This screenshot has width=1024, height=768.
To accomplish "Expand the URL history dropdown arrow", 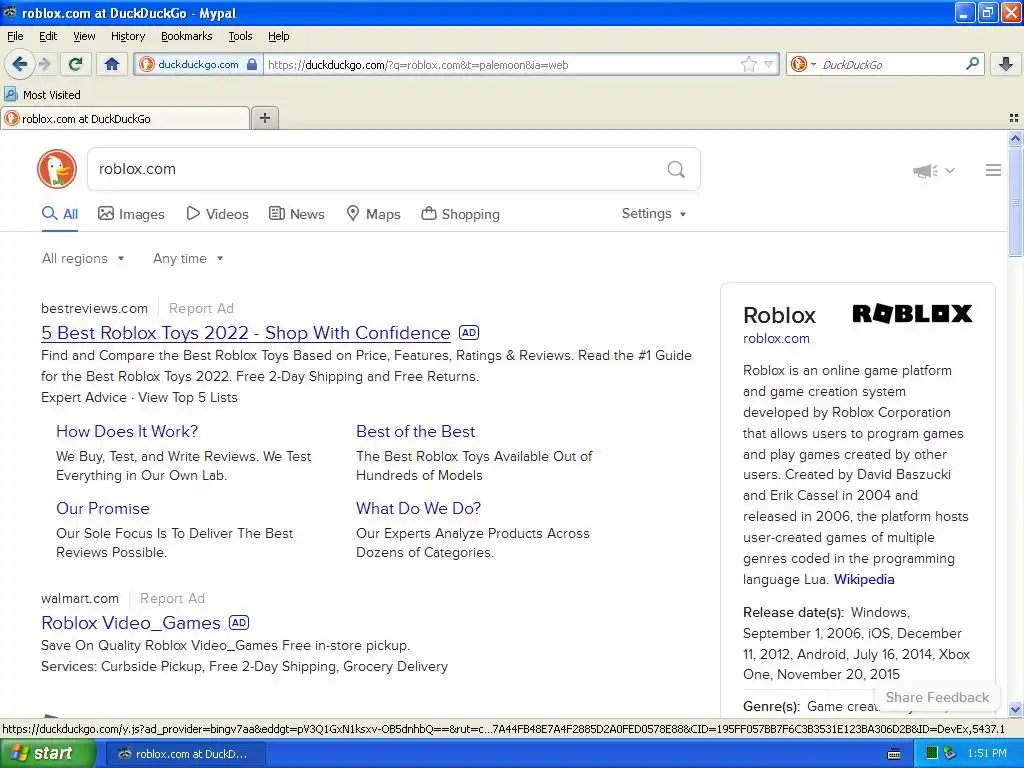I will click(x=769, y=65).
